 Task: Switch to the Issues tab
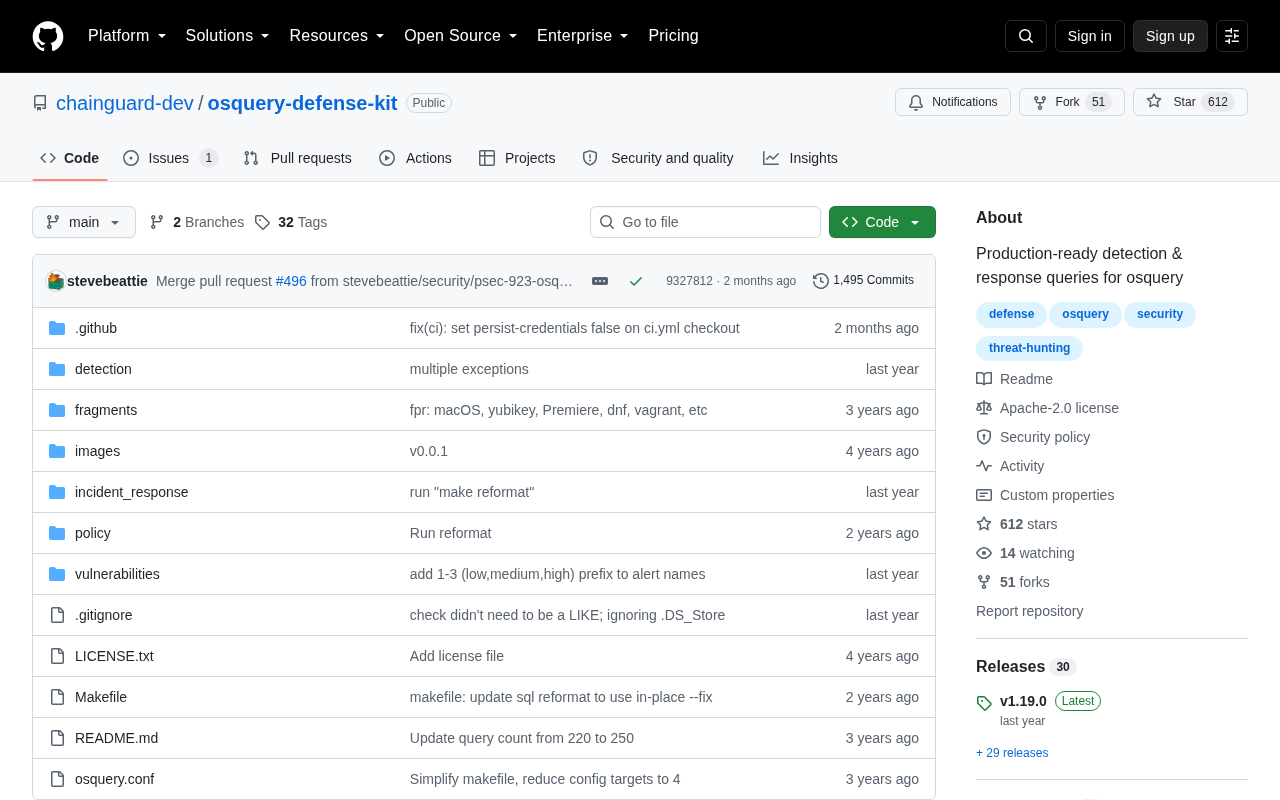[x=170, y=158]
